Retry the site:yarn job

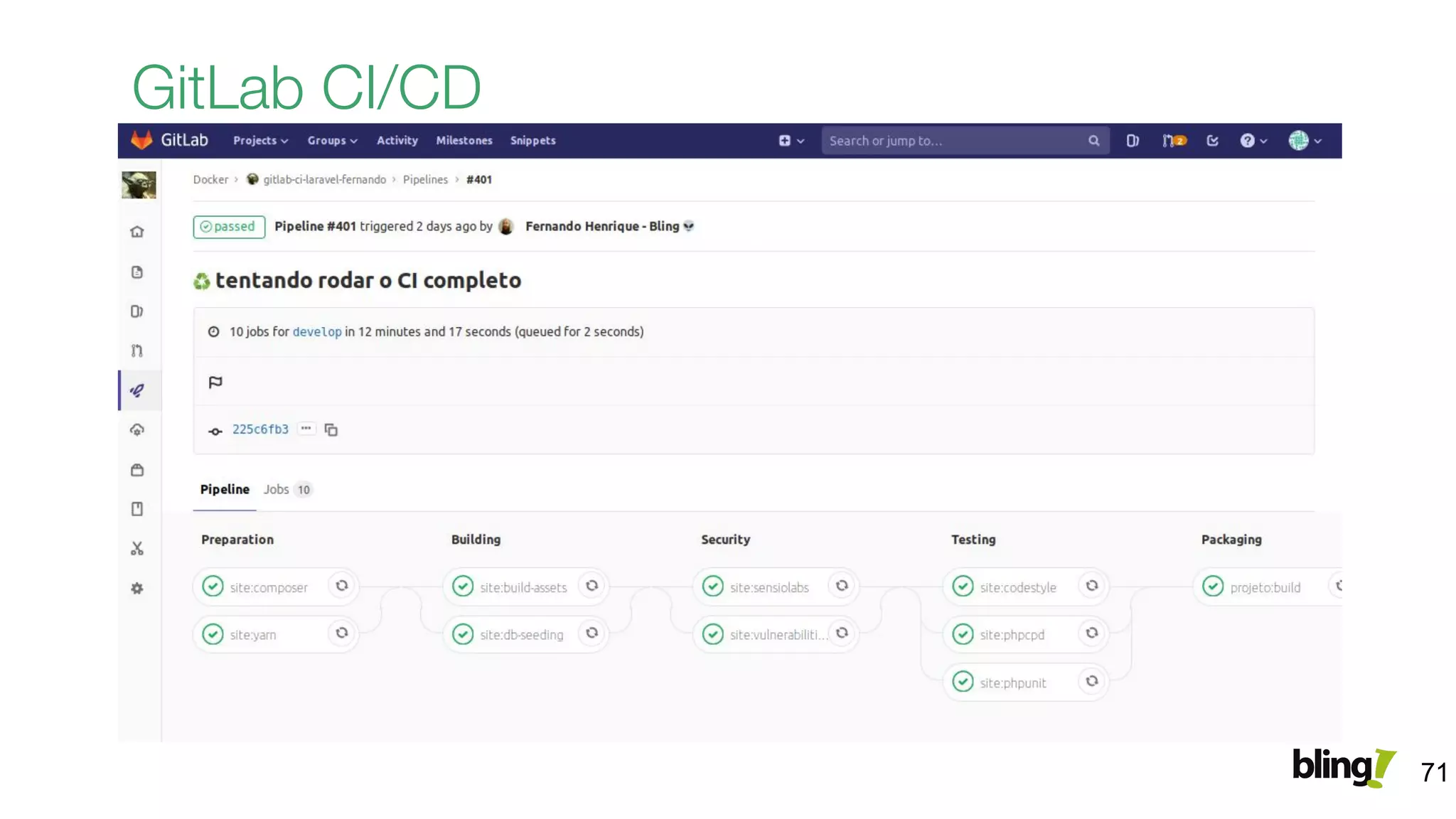[342, 633]
